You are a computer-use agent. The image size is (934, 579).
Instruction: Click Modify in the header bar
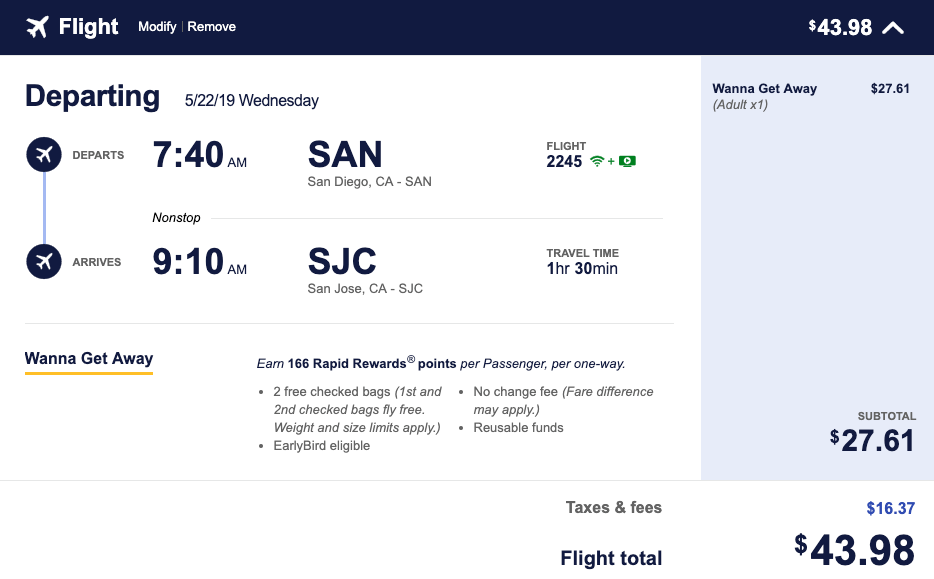pos(157,27)
